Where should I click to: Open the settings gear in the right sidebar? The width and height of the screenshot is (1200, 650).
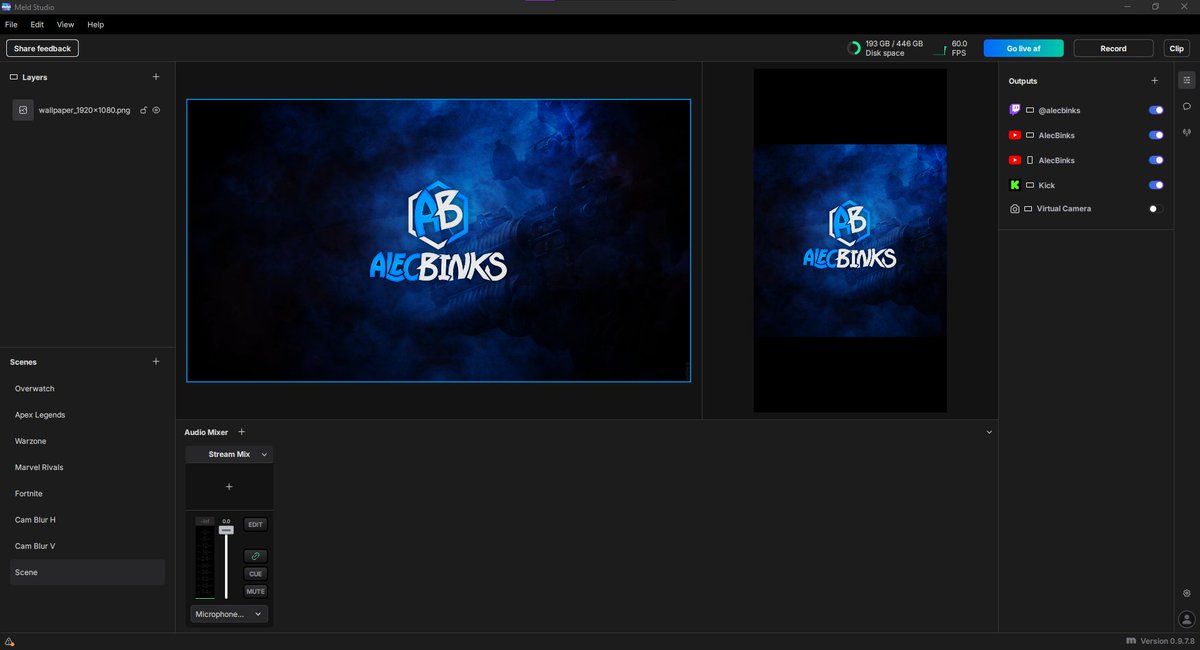[x=1187, y=593]
